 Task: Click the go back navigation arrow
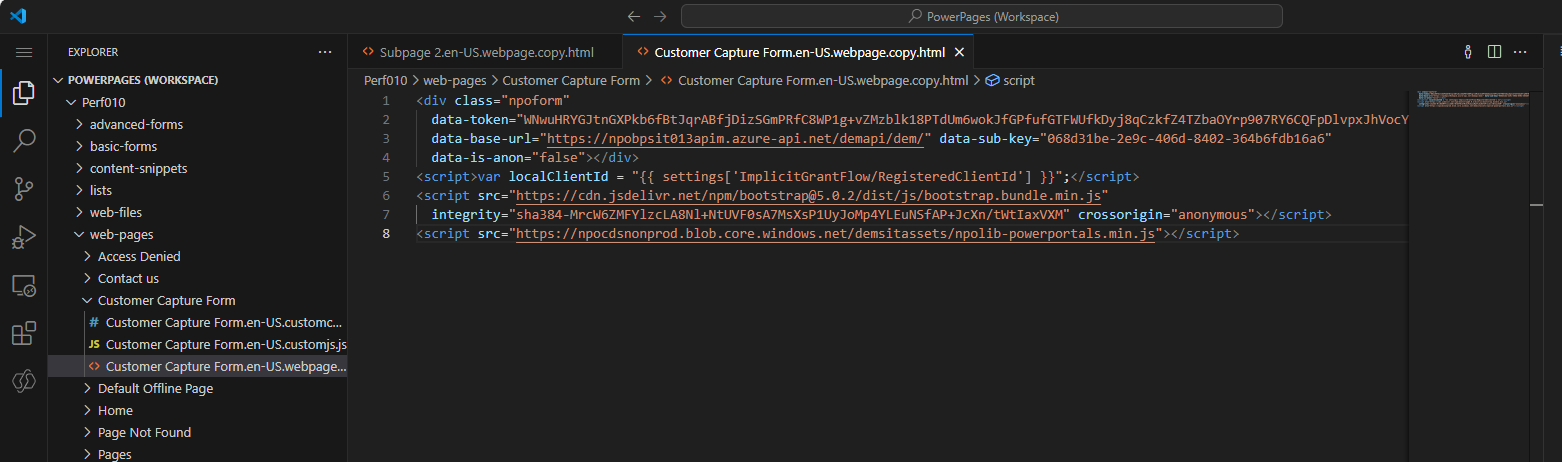(633, 16)
